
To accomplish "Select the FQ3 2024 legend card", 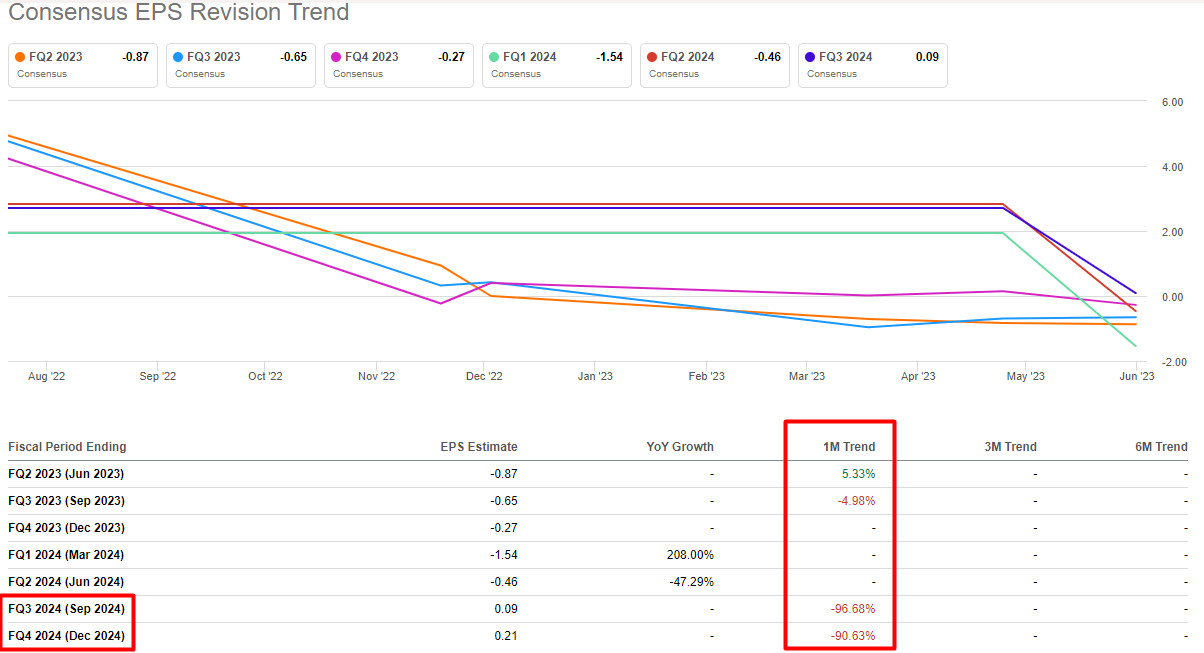I will [872, 65].
